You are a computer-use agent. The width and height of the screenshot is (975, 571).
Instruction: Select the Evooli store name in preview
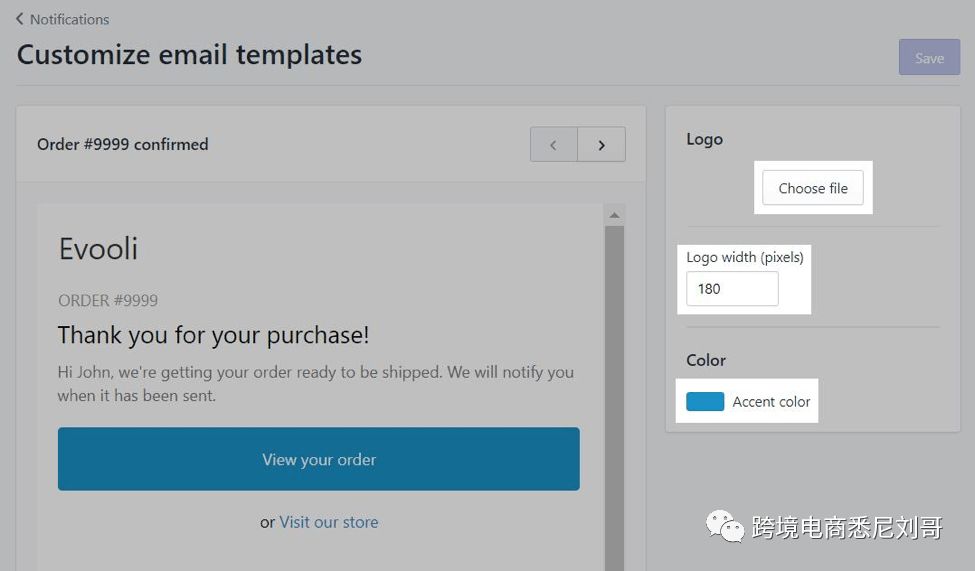pyautogui.click(x=98, y=248)
